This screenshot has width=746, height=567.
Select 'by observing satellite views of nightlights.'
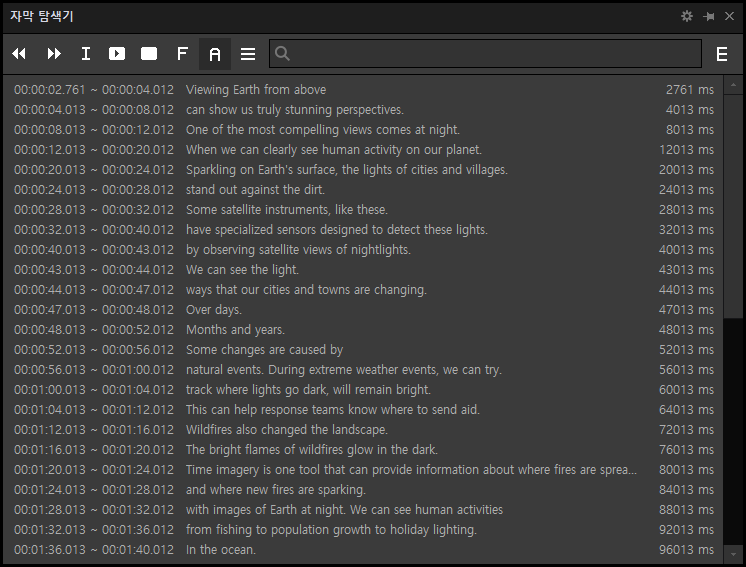coord(298,250)
